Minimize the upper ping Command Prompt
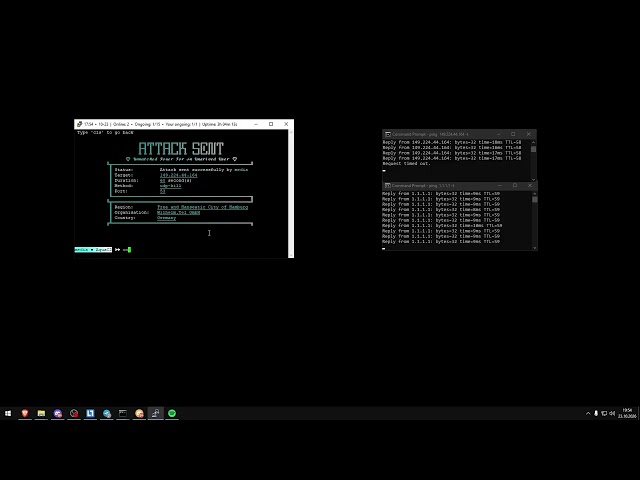Screen dimensions: 640x480 (x=498, y=134)
